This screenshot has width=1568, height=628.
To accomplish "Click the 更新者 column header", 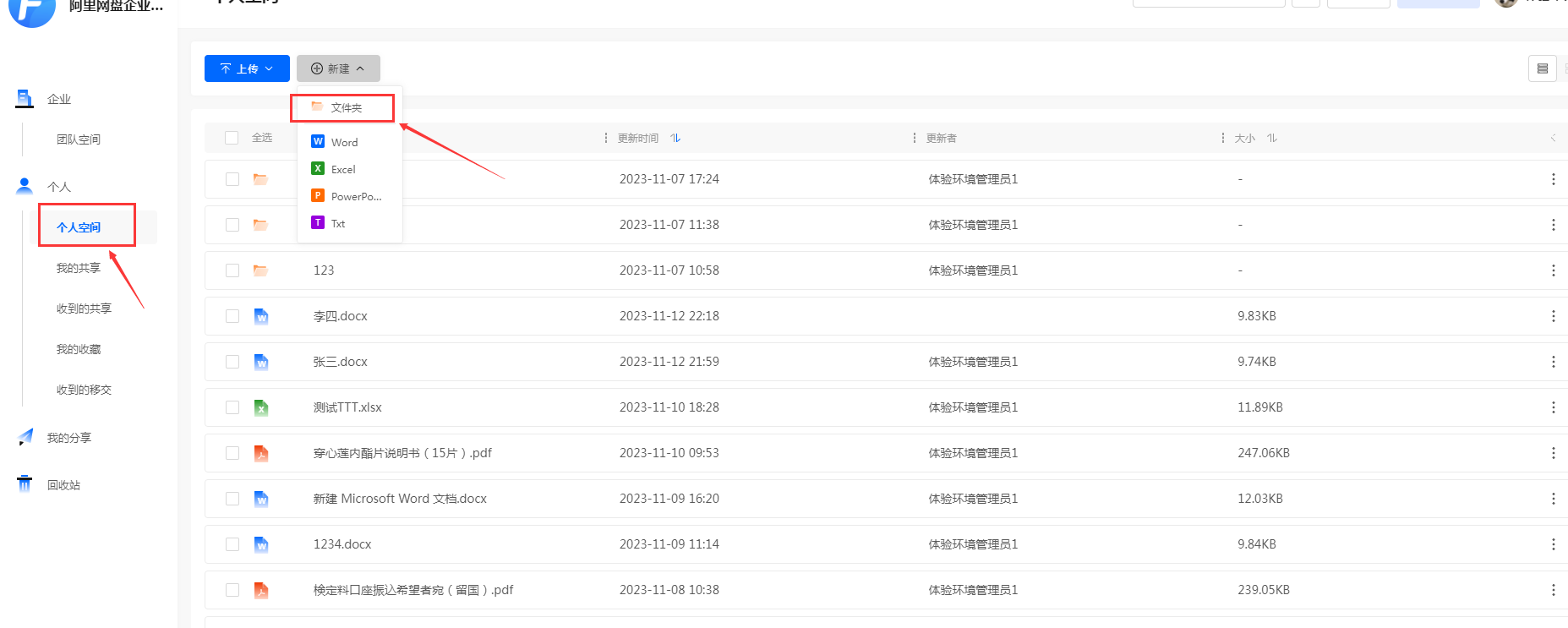I will (x=941, y=138).
